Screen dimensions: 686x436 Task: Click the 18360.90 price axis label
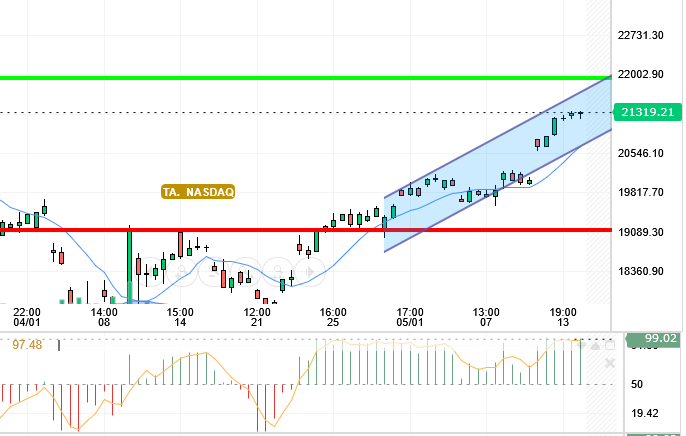coord(640,271)
